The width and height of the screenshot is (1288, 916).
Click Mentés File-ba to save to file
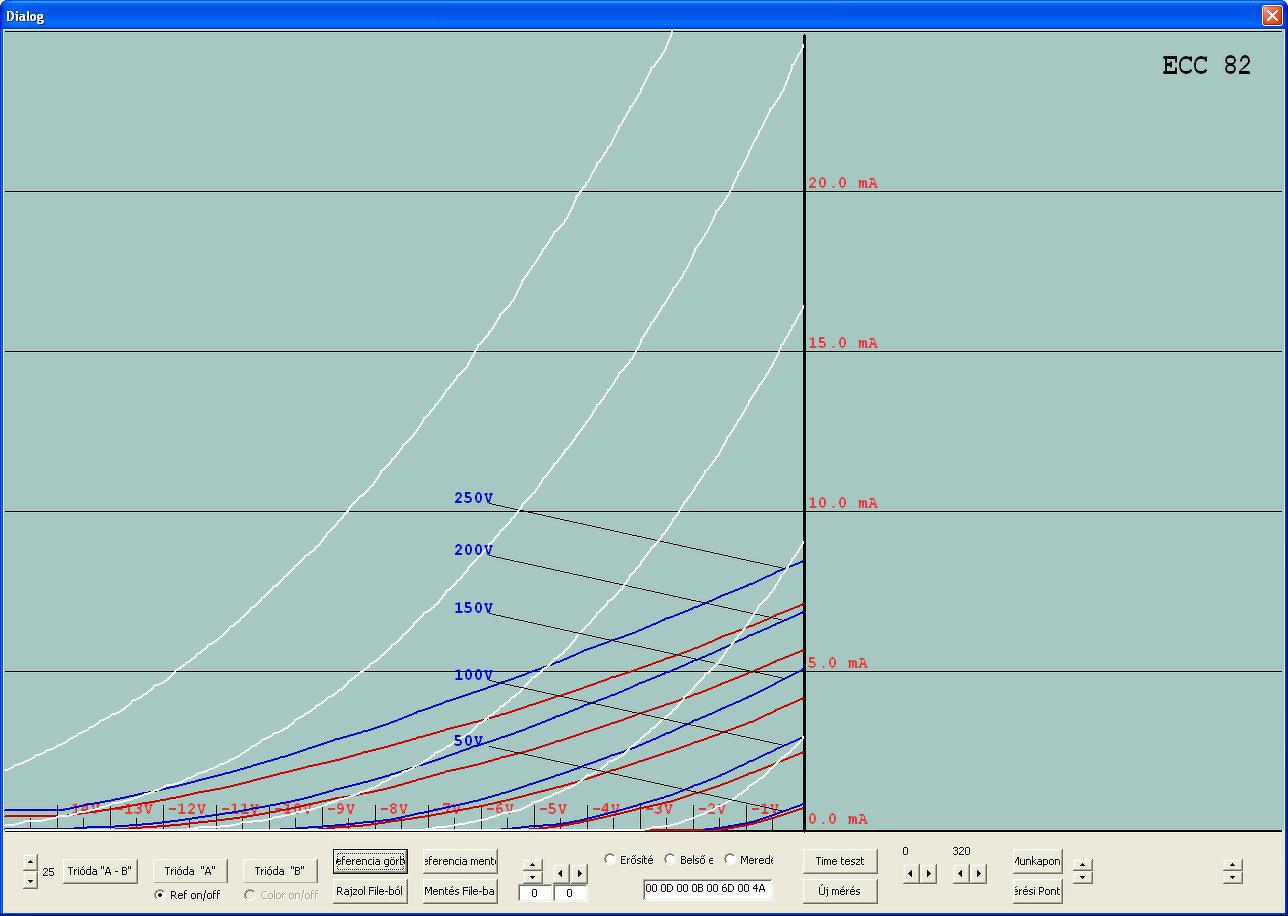(460, 891)
